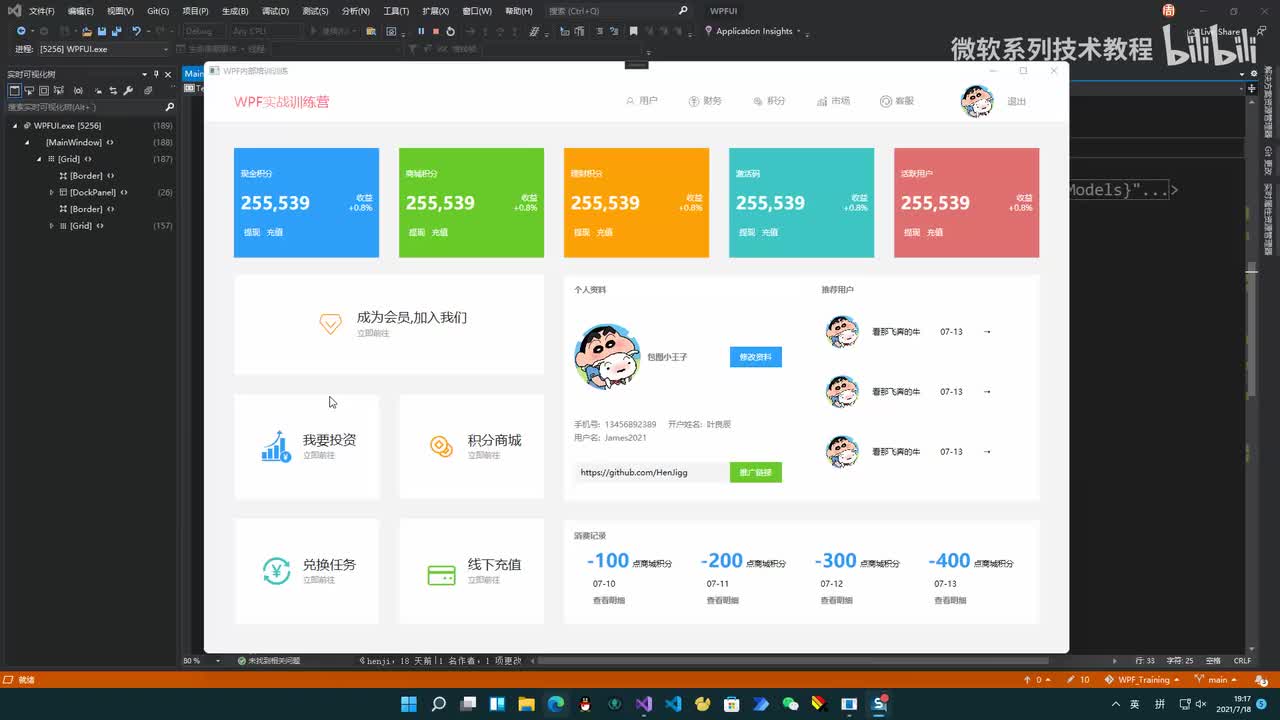The image size is (1280, 720).
Task: Undo the last action from the toolbar
Action: pyautogui.click(x=137, y=31)
